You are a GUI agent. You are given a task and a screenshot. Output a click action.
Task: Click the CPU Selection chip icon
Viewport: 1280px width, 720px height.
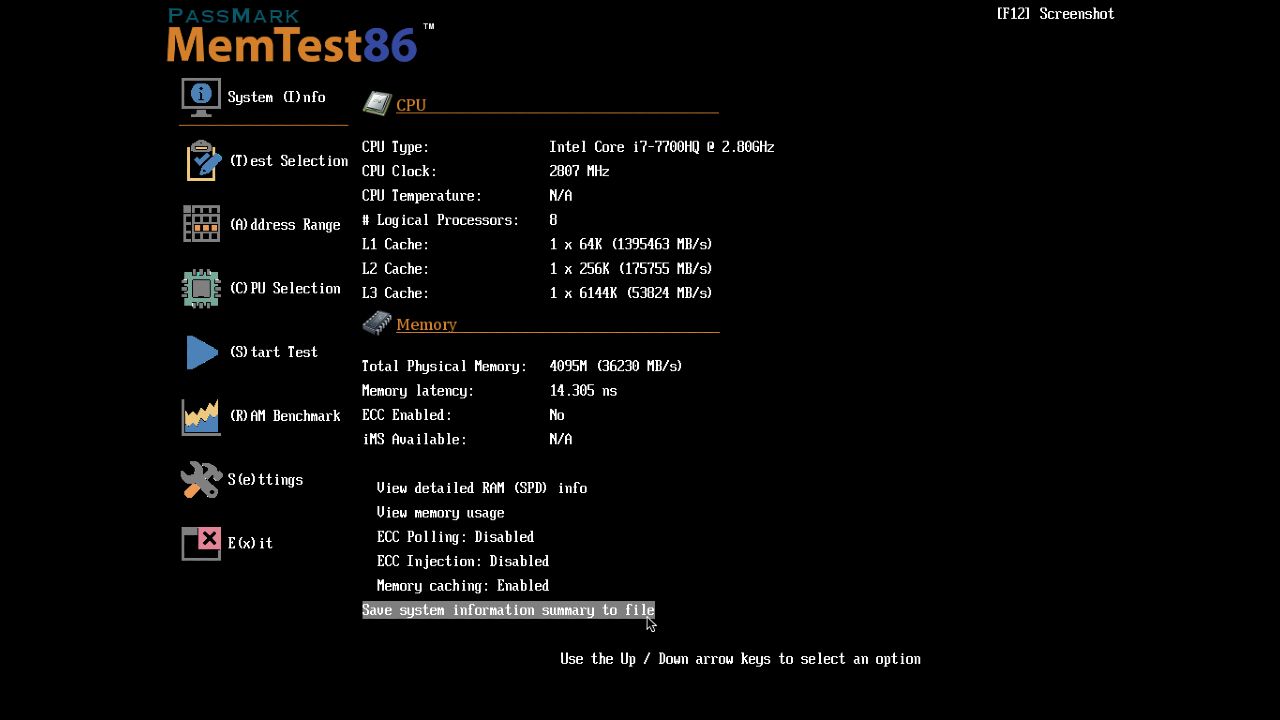point(201,288)
